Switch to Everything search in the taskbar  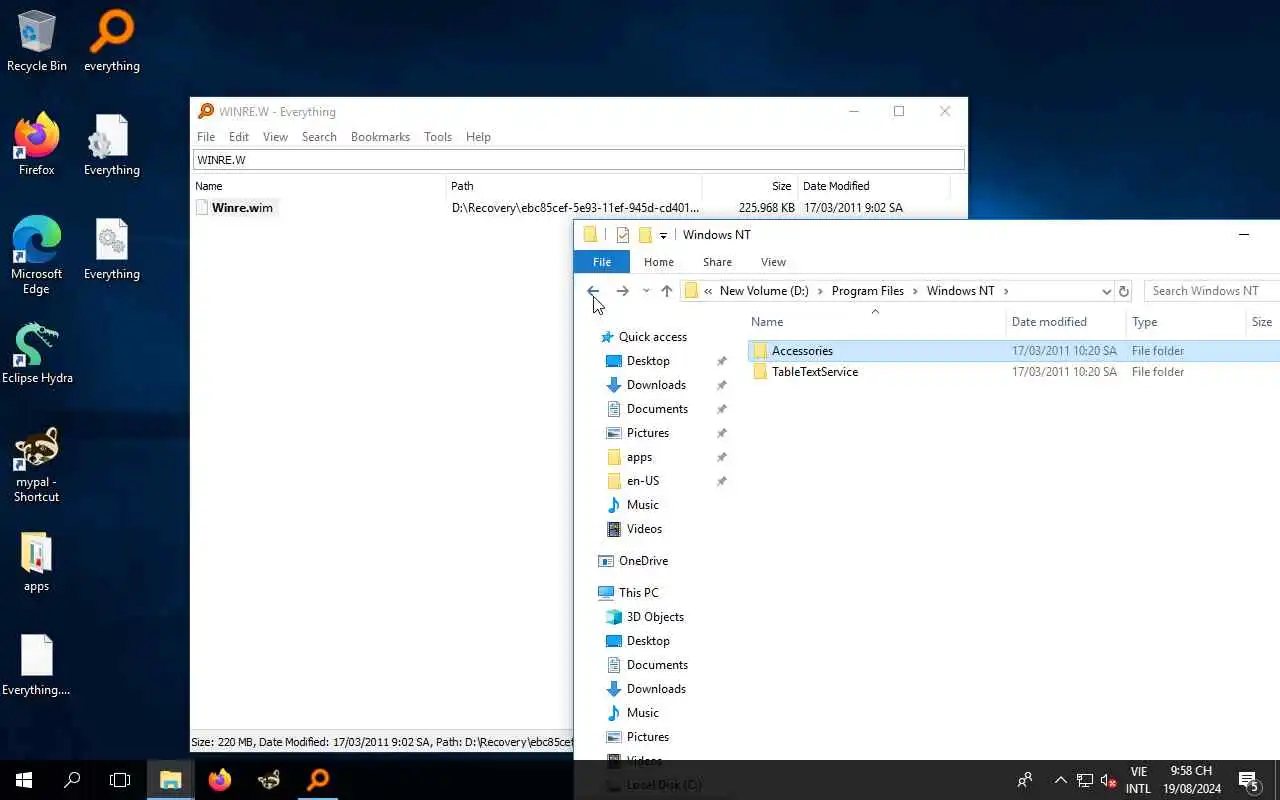[x=318, y=780]
